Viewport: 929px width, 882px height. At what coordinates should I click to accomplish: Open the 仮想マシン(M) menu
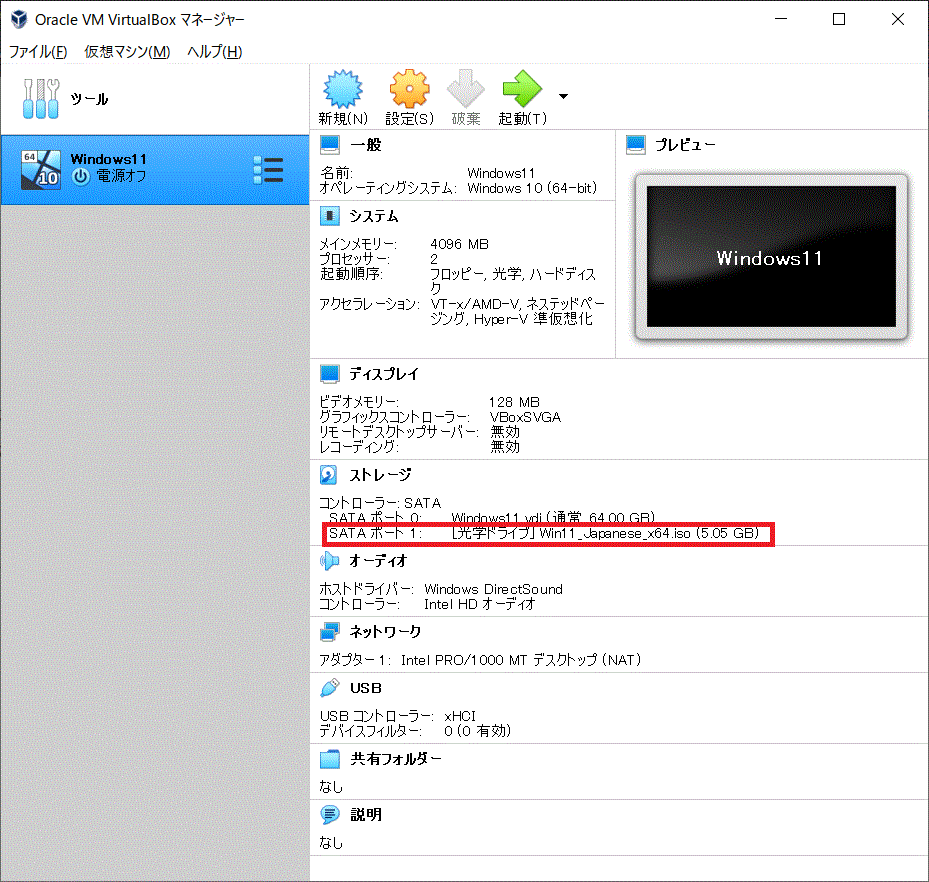point(127,52)
